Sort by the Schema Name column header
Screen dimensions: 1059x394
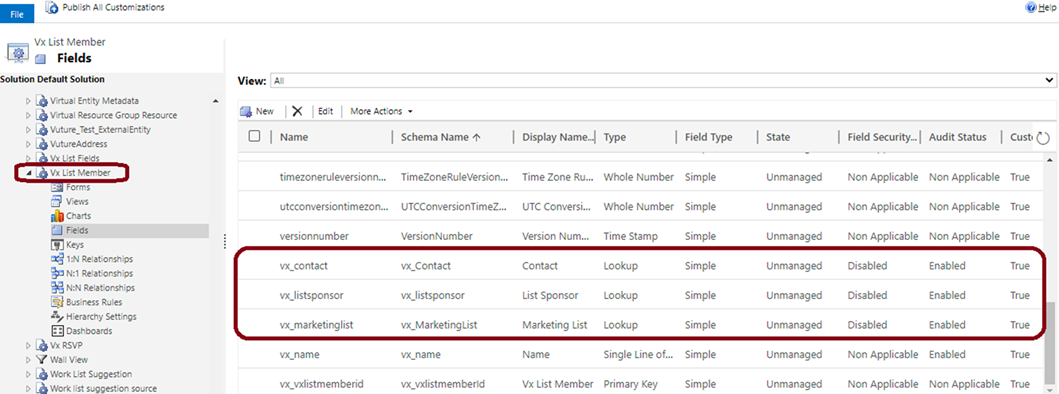click(440, 137)
